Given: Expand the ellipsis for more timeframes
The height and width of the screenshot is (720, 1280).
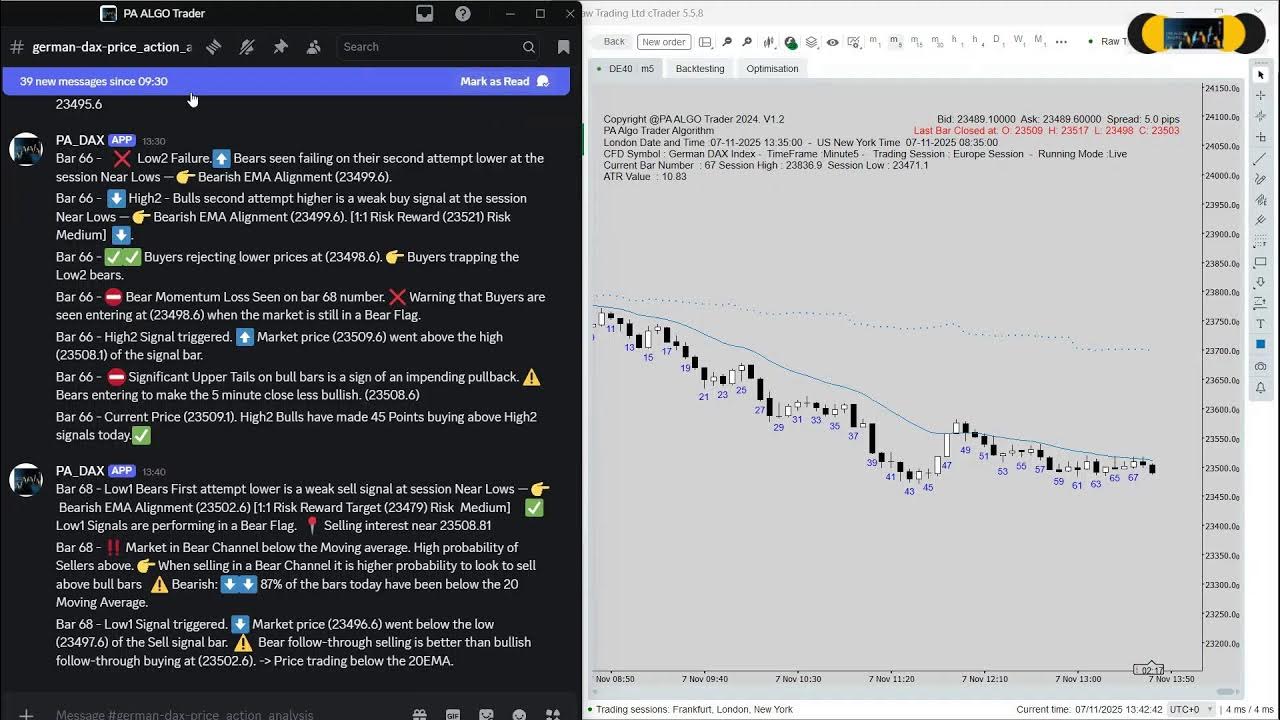Looking at the screenshot, I should tap(1059, 43).
